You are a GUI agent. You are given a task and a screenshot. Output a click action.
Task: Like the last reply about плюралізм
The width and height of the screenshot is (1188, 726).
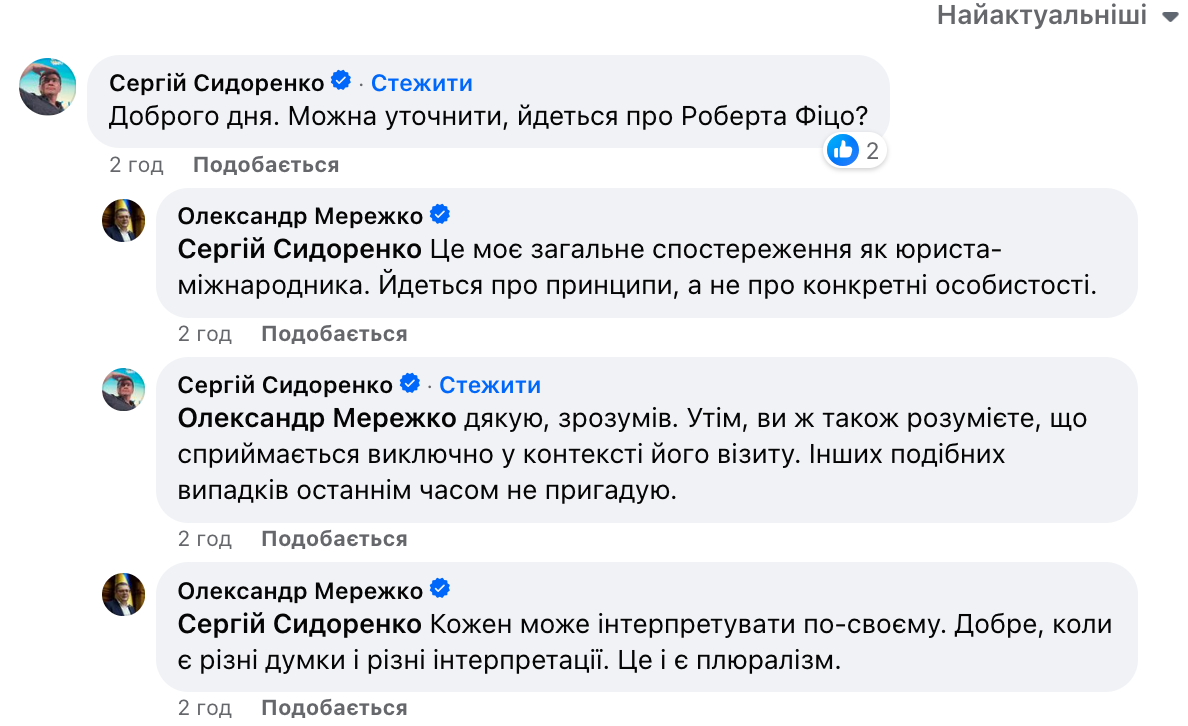pos(334,708)
